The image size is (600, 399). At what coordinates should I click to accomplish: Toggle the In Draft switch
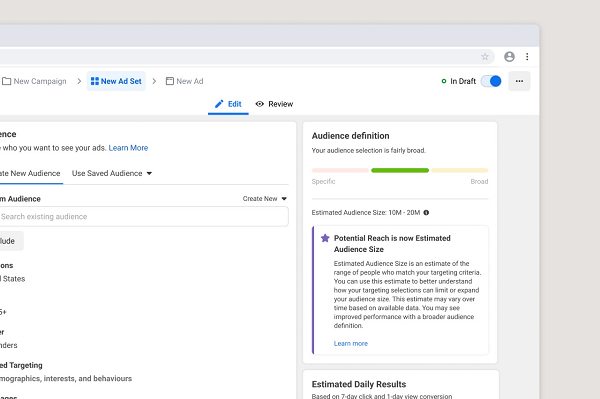tap(491, 81)
